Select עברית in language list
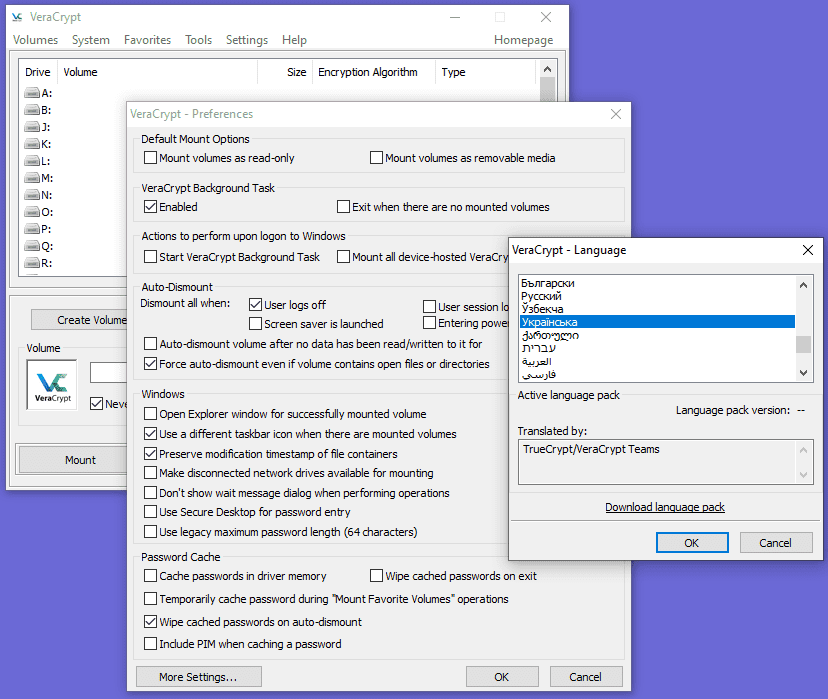 657,348
